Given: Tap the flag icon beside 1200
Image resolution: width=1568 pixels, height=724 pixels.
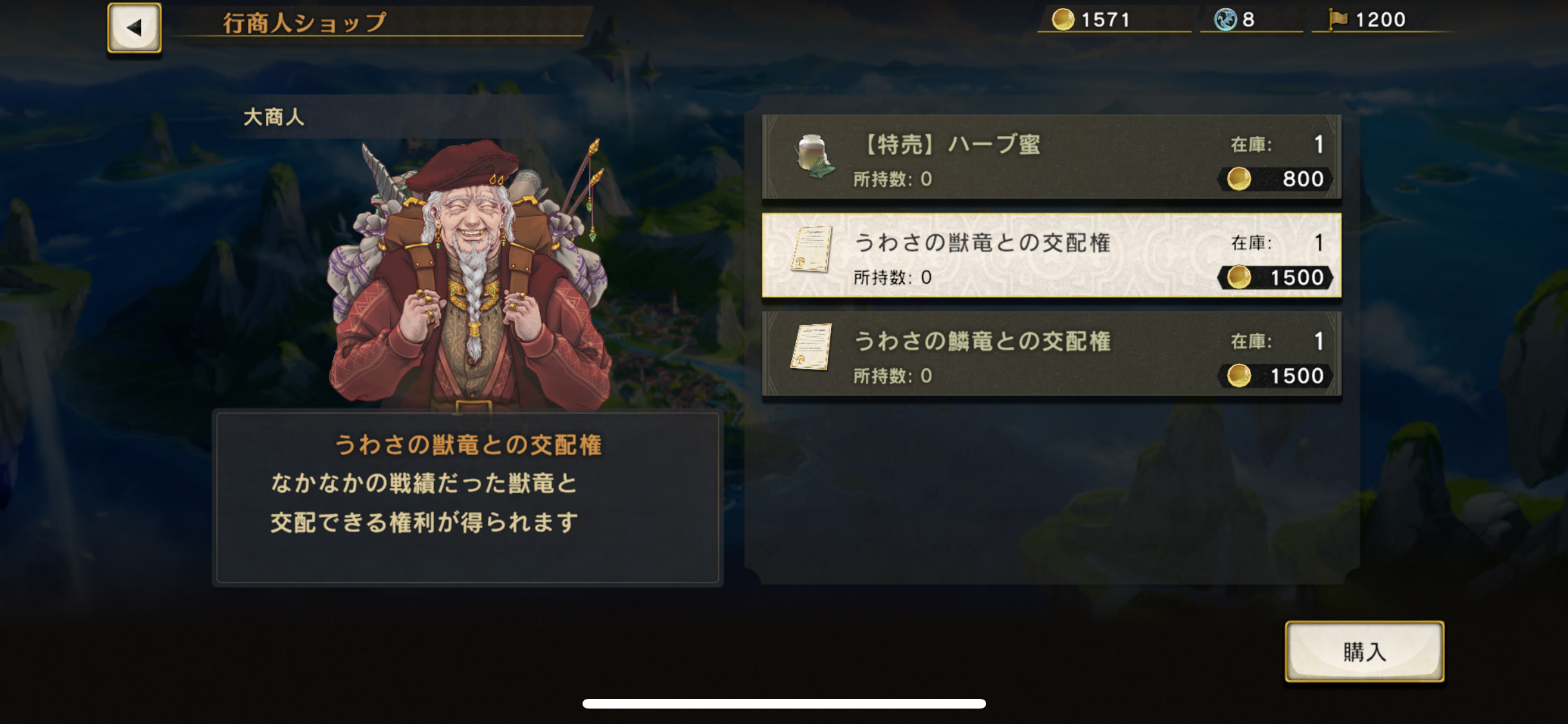Looking at the screenshot, I should pyautogui.click(x=1338, y=19).
